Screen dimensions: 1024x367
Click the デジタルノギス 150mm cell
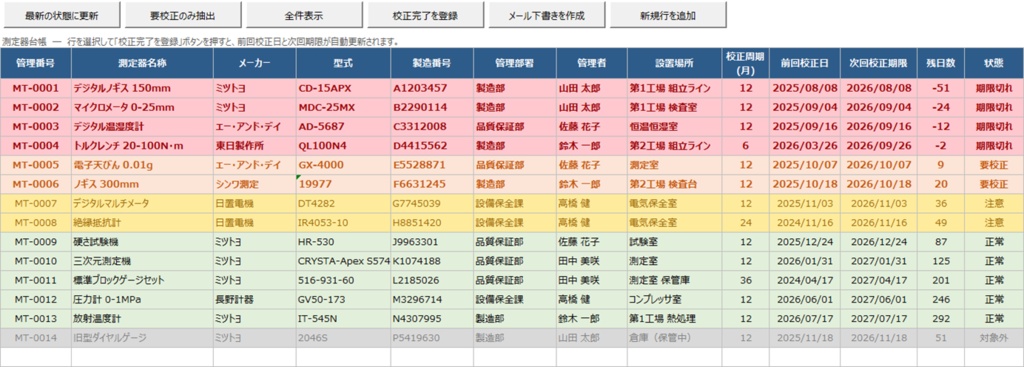pyautogui.click(x=142, y=88)
